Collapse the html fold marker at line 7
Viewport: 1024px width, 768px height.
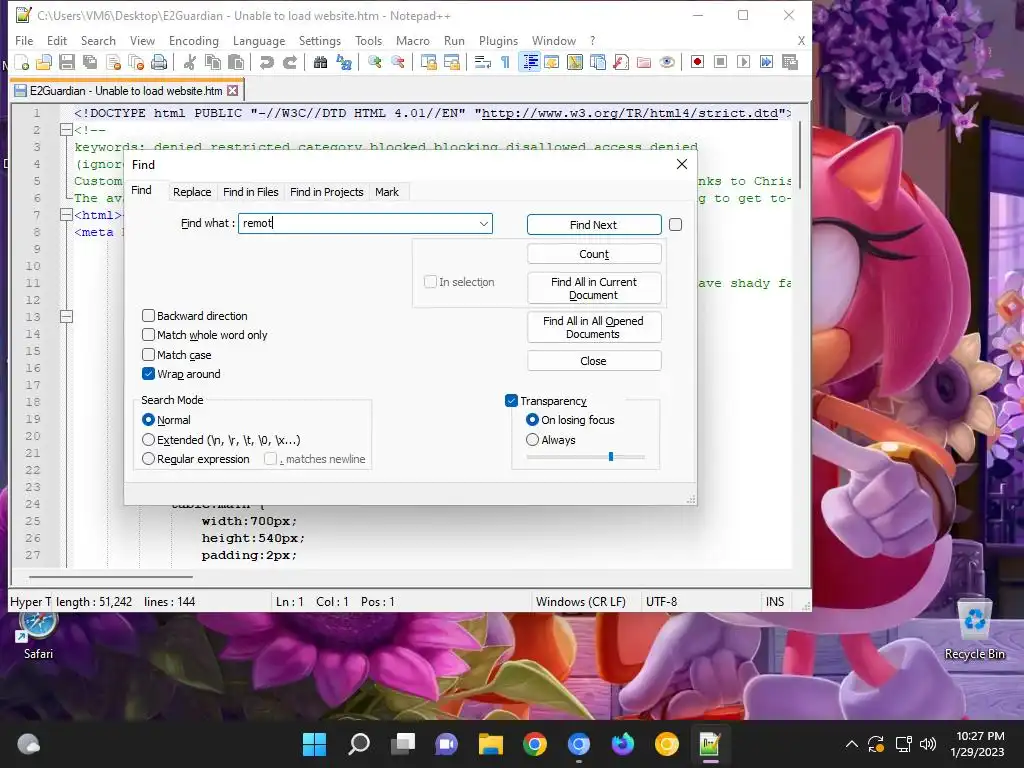point(66,215)
